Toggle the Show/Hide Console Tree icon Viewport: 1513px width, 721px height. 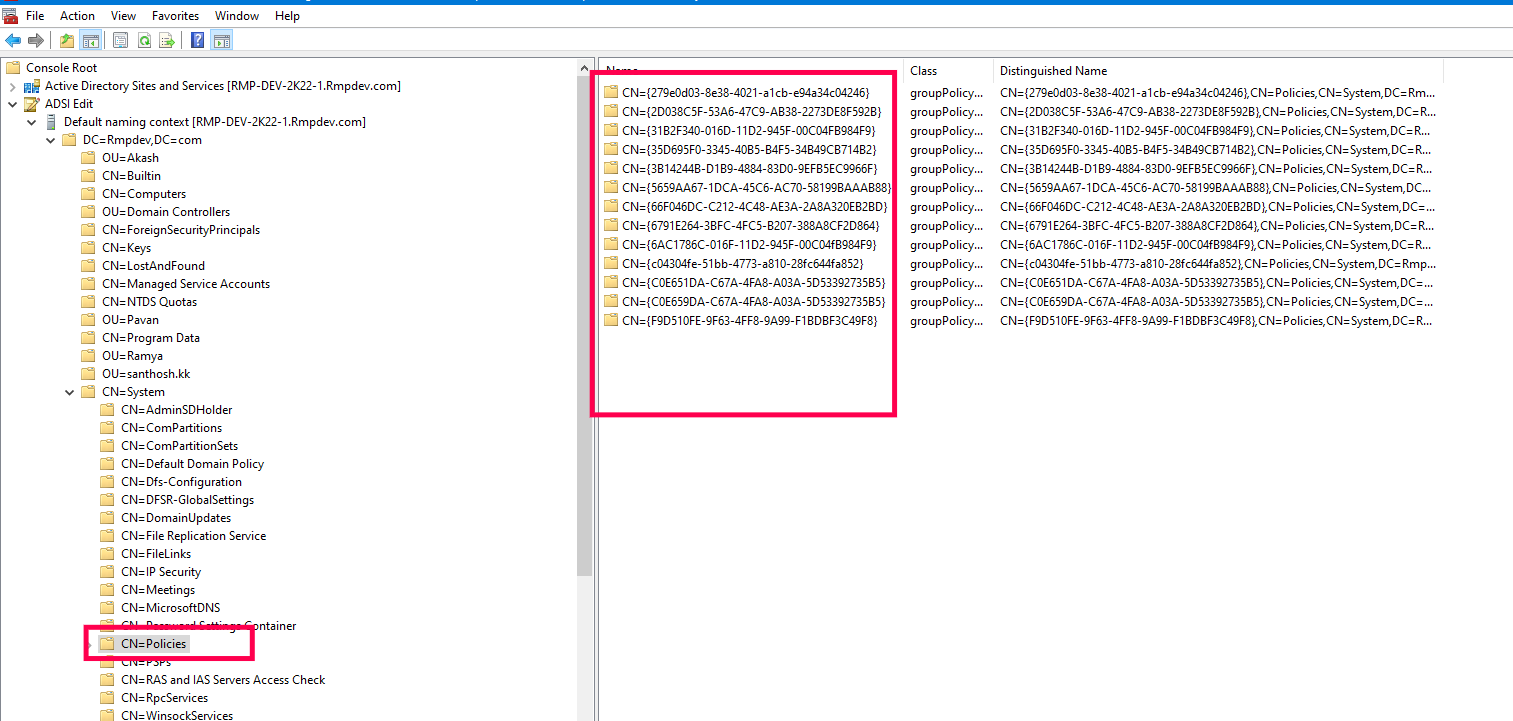click(x=91, y=40)
